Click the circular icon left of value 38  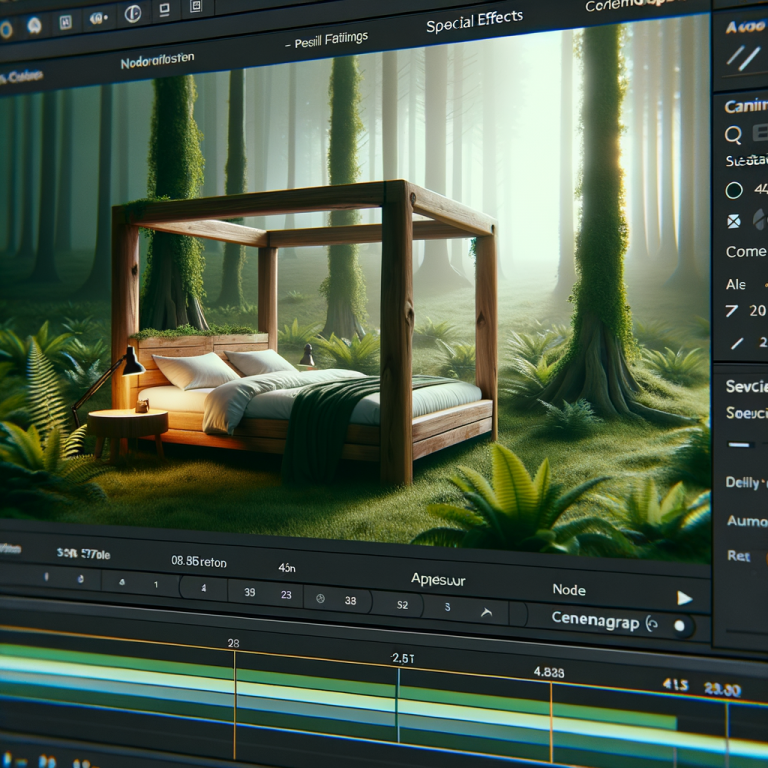pyautogui.click(x=320, y=600)
